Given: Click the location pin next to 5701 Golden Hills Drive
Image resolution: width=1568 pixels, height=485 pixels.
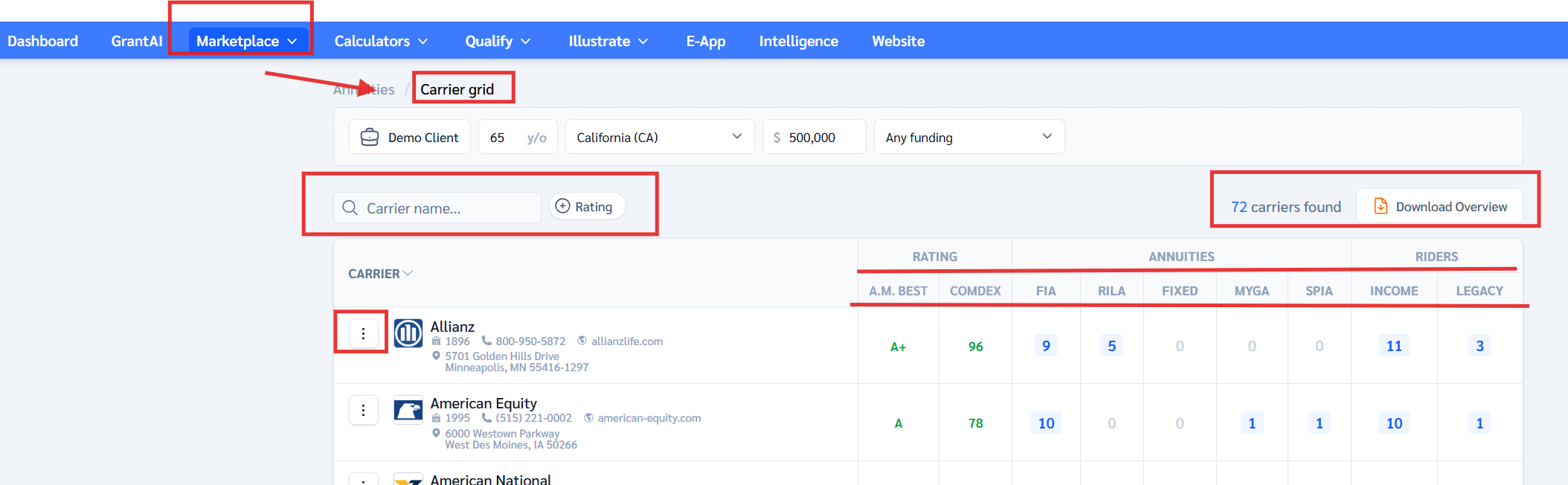Looking at the screenshot, I should pyautogui.click(x=436, y=356).
